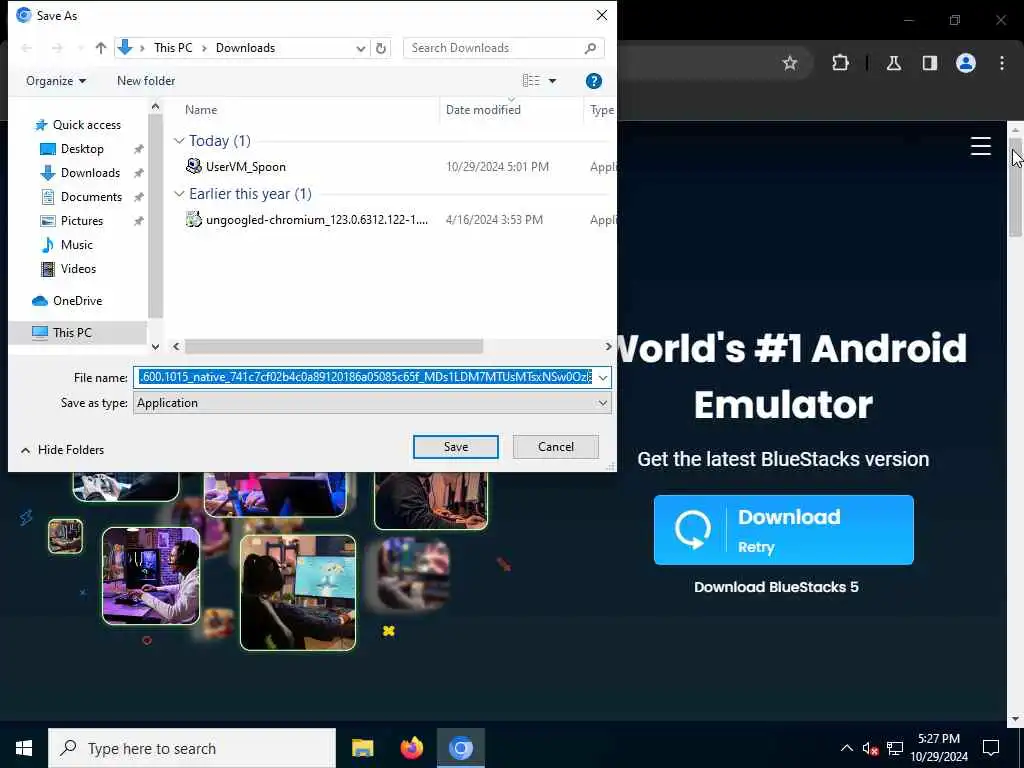
Task: Sort by the Type column header
Action: [601, 110]
